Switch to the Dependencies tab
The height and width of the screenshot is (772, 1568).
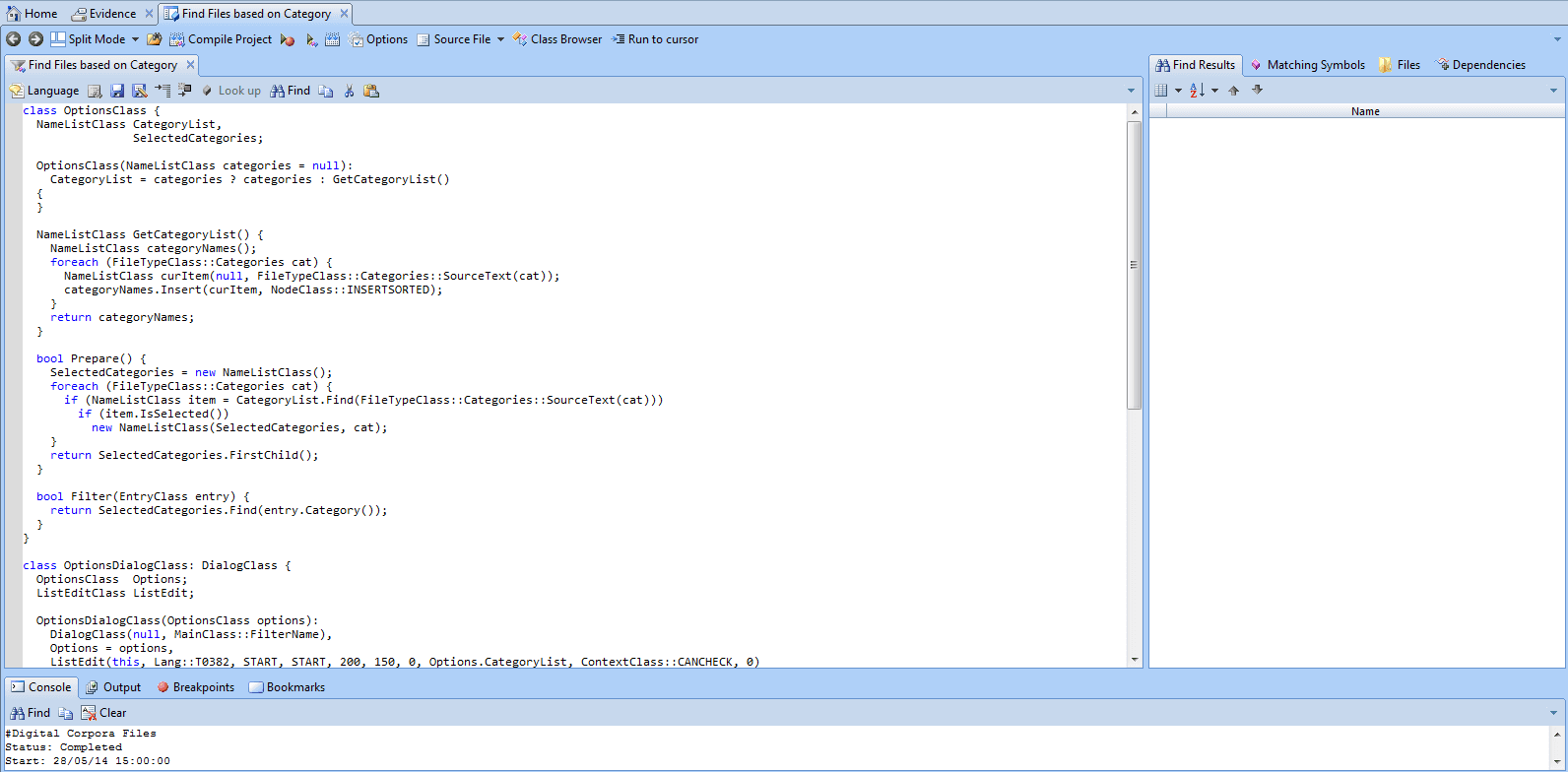1480,65
